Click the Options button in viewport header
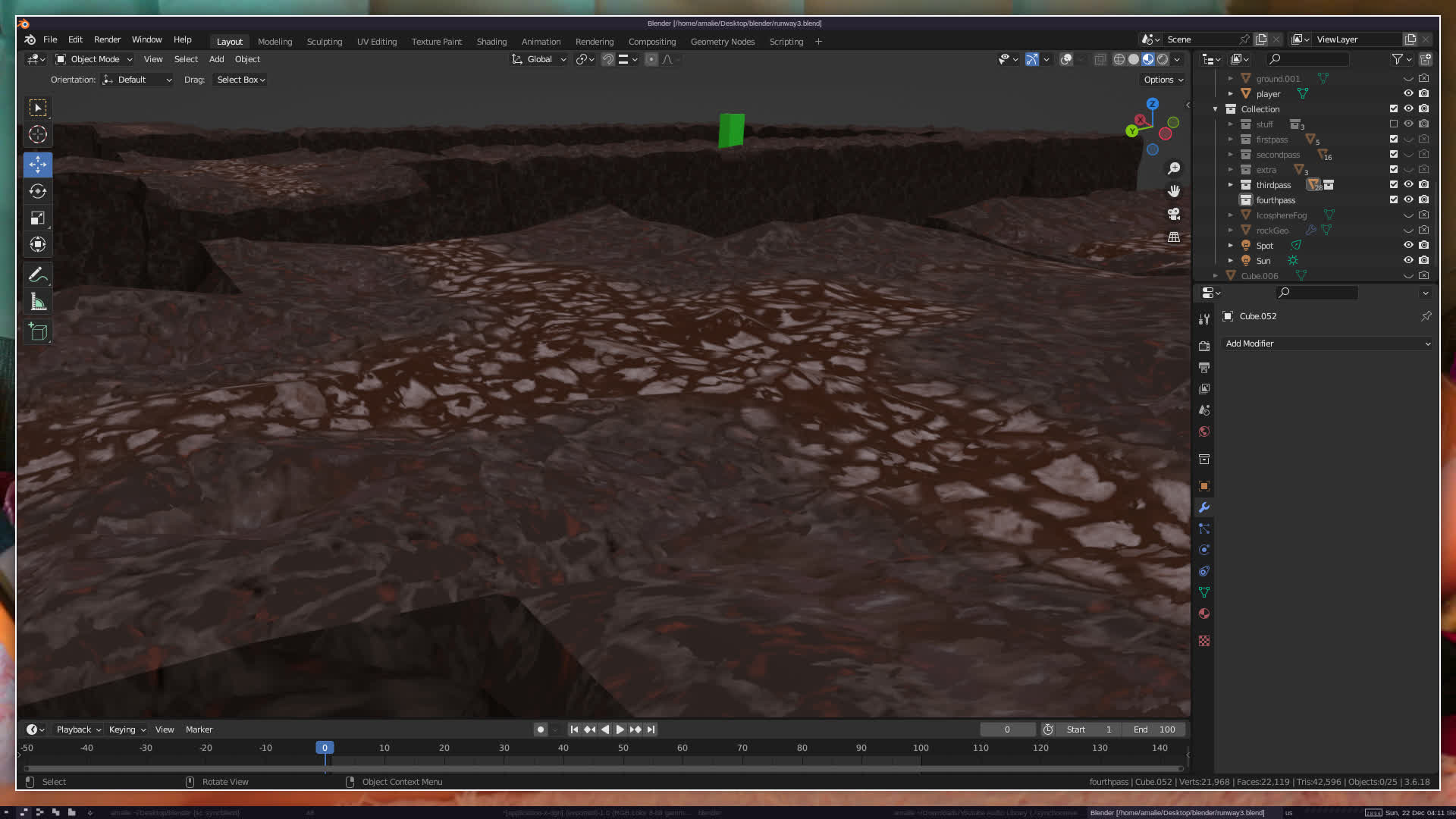The image size is (1456, 819). coord(1163,80)
